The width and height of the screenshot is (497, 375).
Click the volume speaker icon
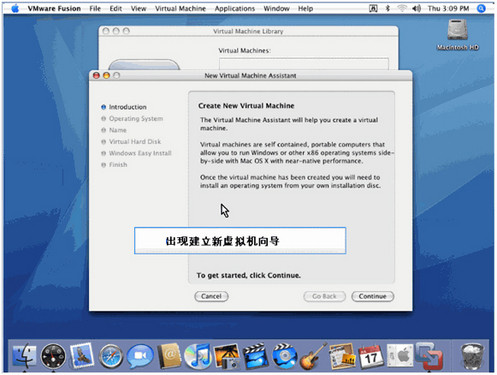coord(416,9)
